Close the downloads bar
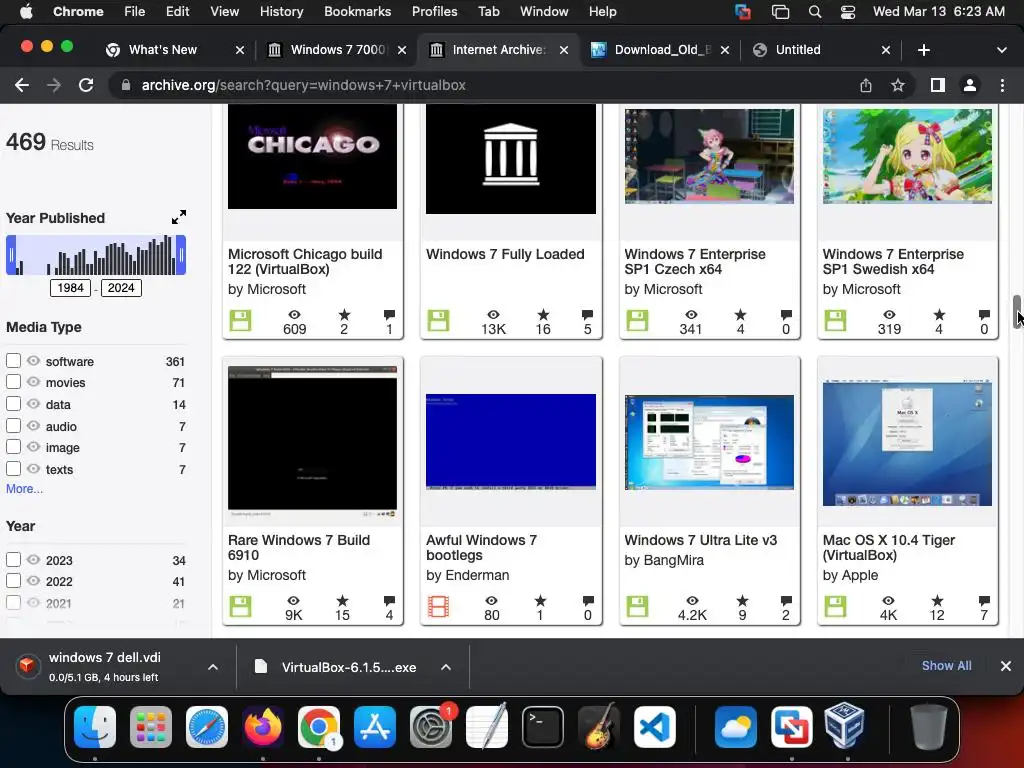1024x768 pixels. pyautogui.click(x=1006, y=666)
